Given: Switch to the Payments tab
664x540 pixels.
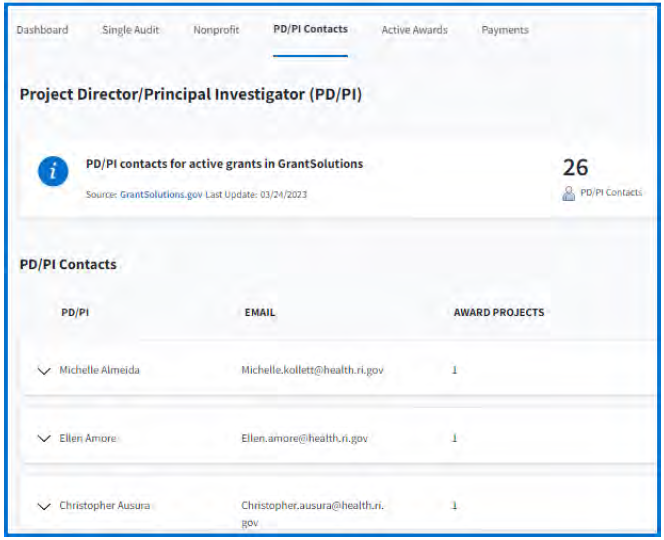Looking at the screenshot, I should [505, 30].
